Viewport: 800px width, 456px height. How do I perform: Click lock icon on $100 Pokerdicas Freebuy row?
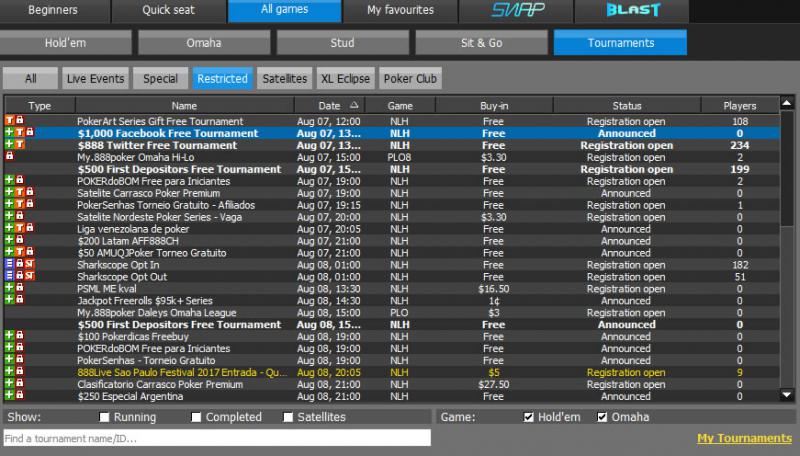tap(19, 336)
